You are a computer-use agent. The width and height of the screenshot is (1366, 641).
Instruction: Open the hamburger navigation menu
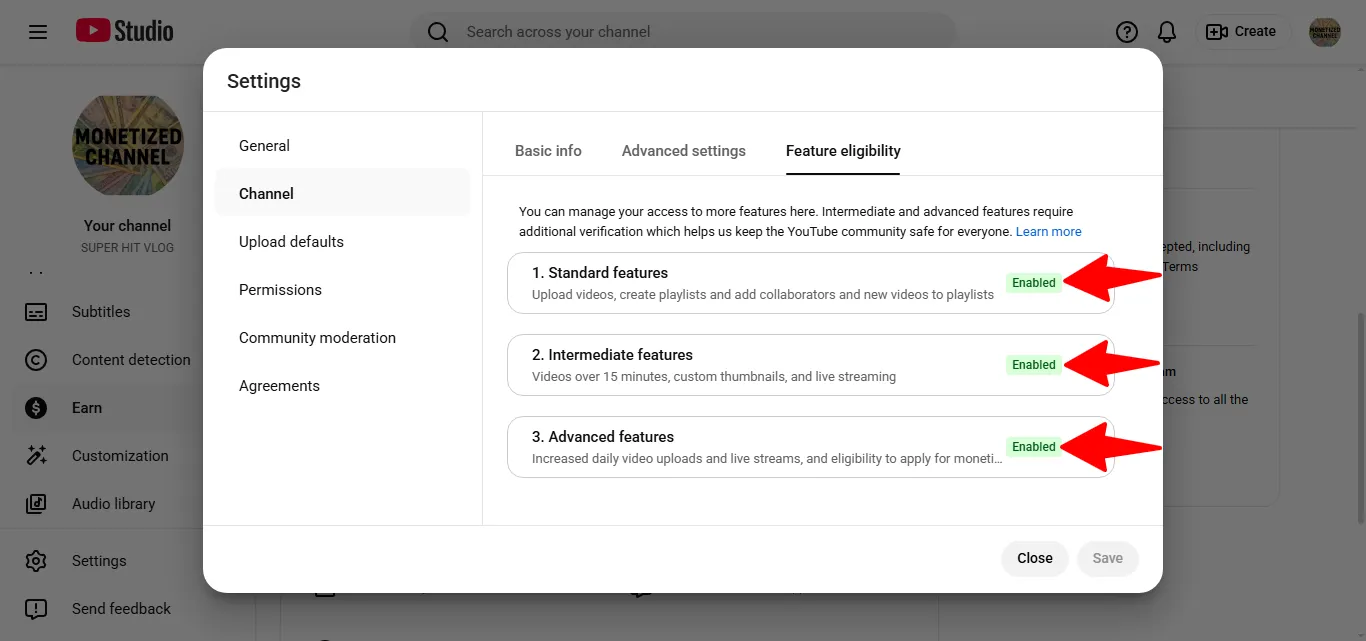click(x=38, y=32)
